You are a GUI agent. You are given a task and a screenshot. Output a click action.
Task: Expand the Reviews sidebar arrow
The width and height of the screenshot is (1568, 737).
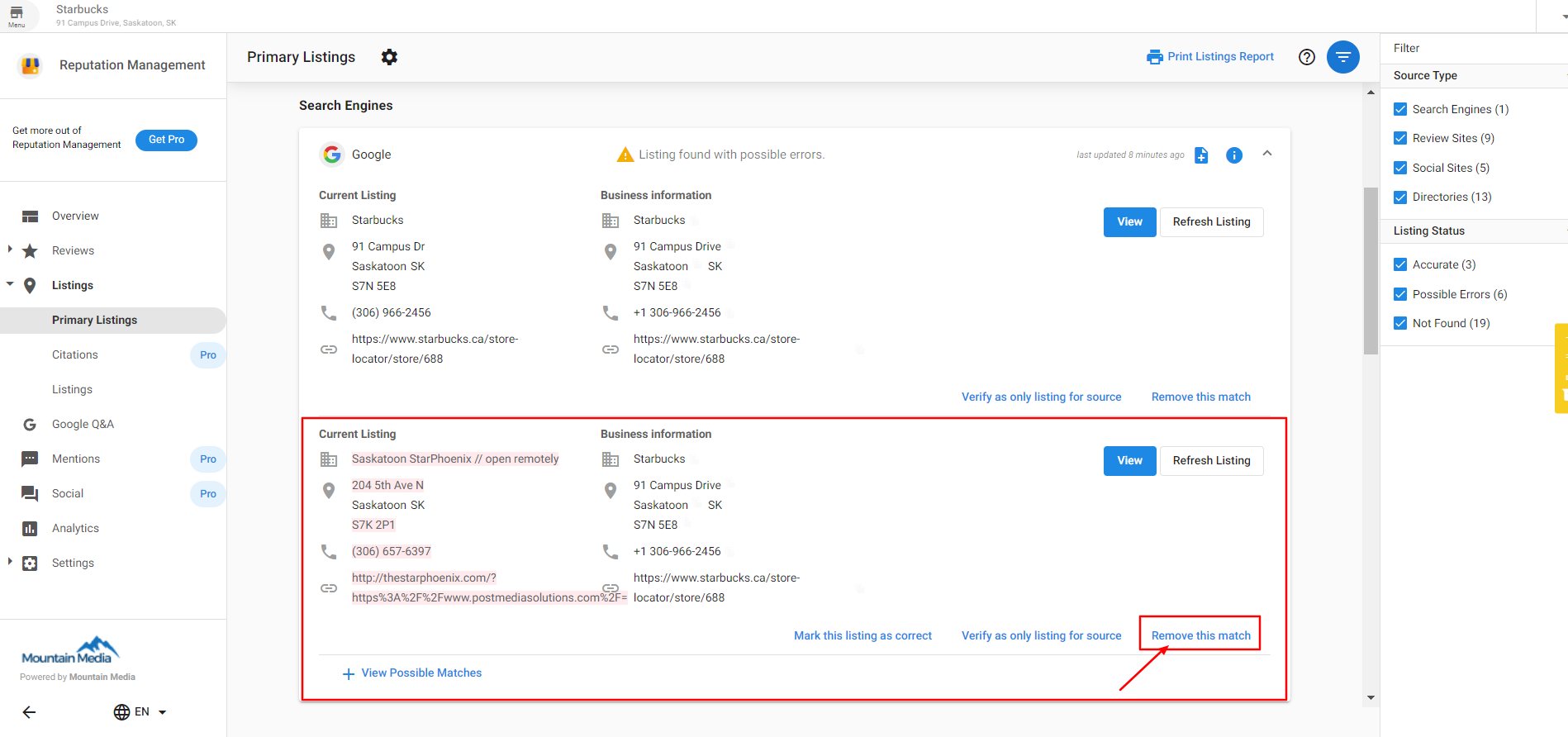pos(10,249)
